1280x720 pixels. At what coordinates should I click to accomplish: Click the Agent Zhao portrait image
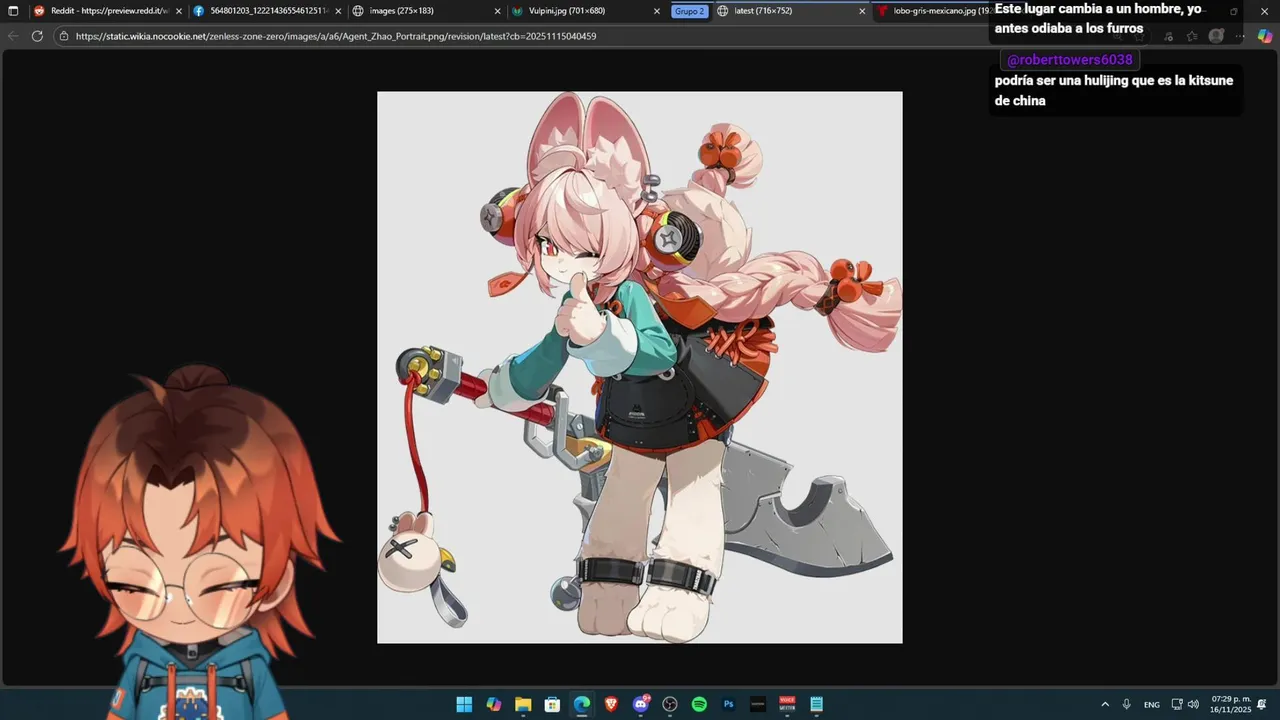[x=640, y=367]
